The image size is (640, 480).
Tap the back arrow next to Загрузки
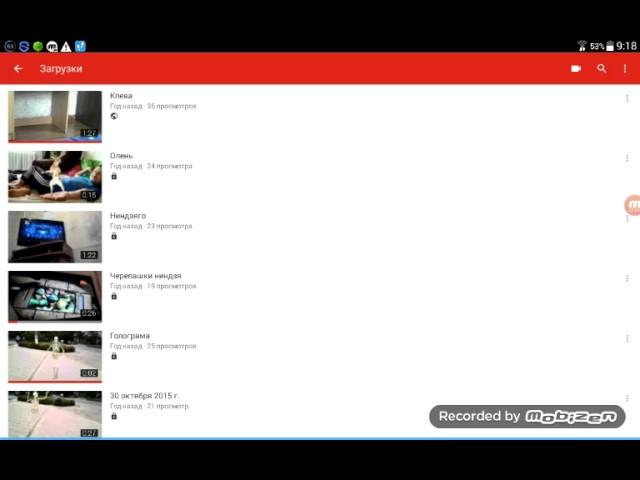[18, 69]
